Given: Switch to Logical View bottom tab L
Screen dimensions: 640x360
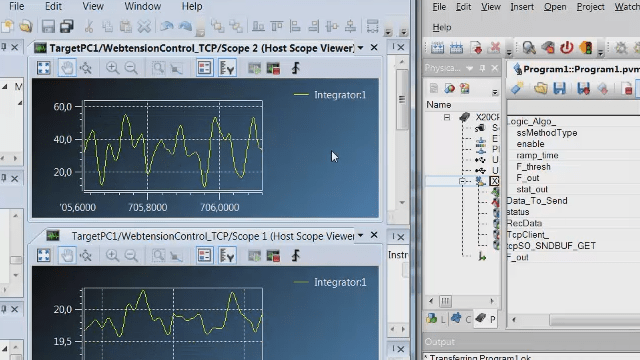Looking at the screenshot, I should coord(436,319).
